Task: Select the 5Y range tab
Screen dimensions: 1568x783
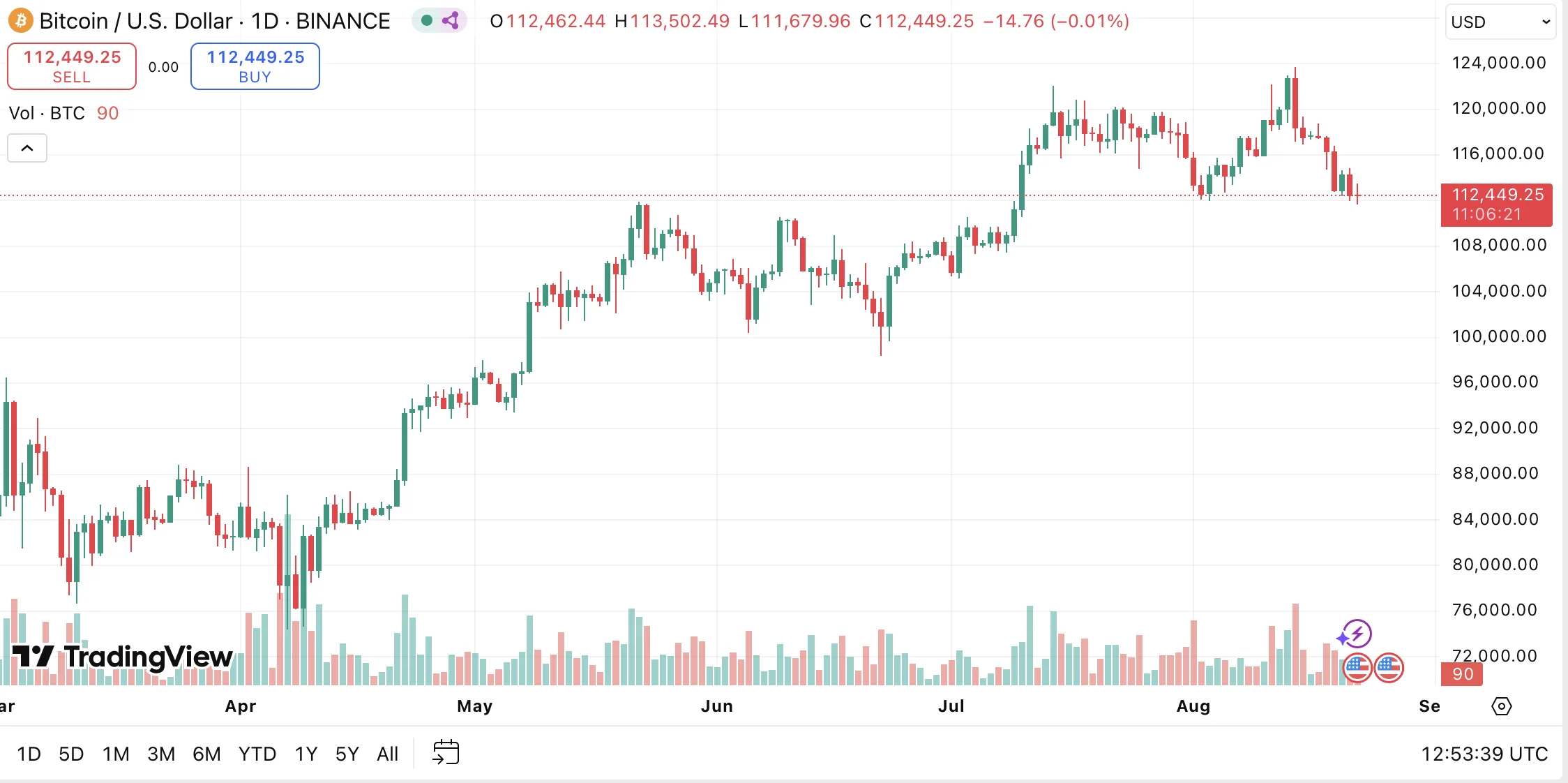Action: (347, 754)
